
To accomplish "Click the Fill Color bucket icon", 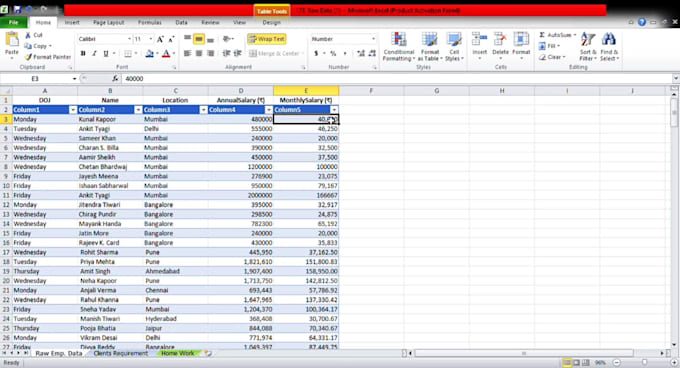I will 149,54.
